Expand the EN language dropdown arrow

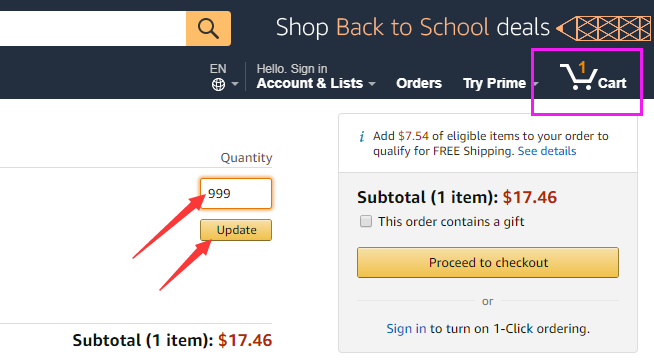[235, 84]
